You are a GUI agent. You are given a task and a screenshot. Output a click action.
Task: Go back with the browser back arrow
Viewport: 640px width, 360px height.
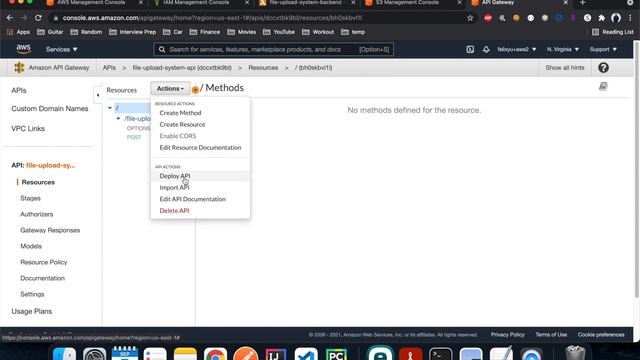tap(10, 18)
